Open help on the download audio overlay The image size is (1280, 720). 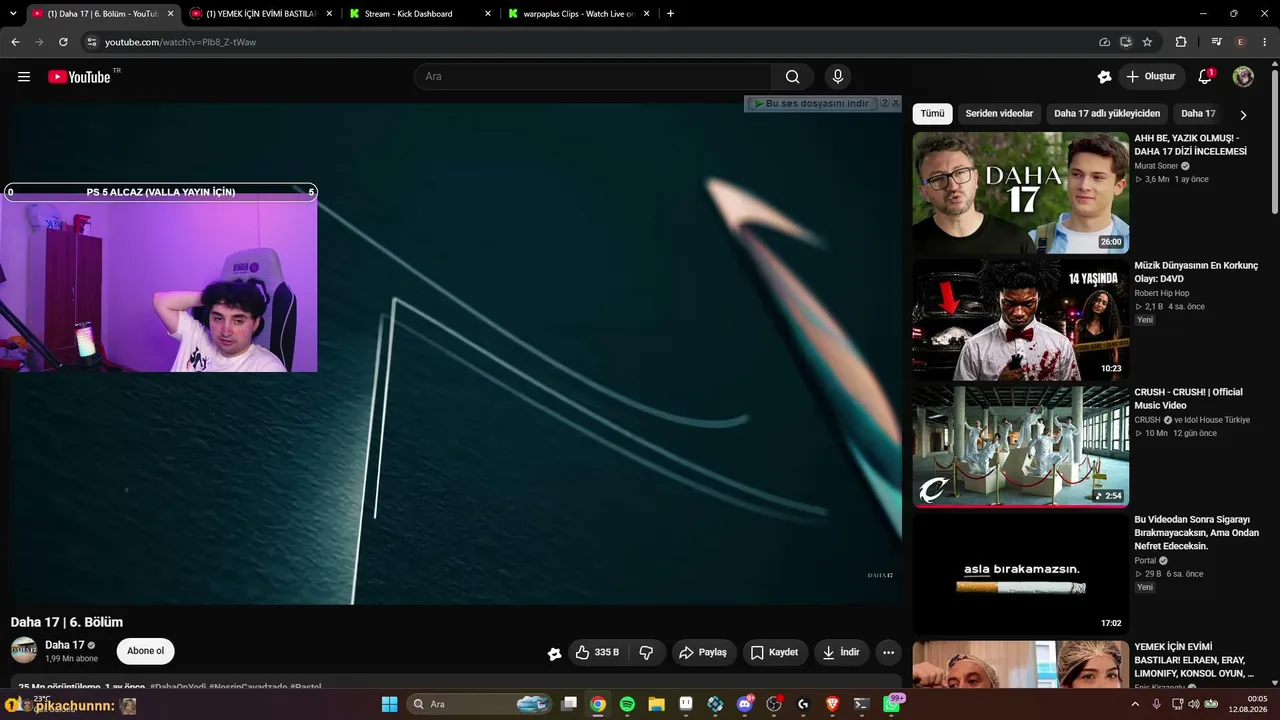[x=884, y=103]
